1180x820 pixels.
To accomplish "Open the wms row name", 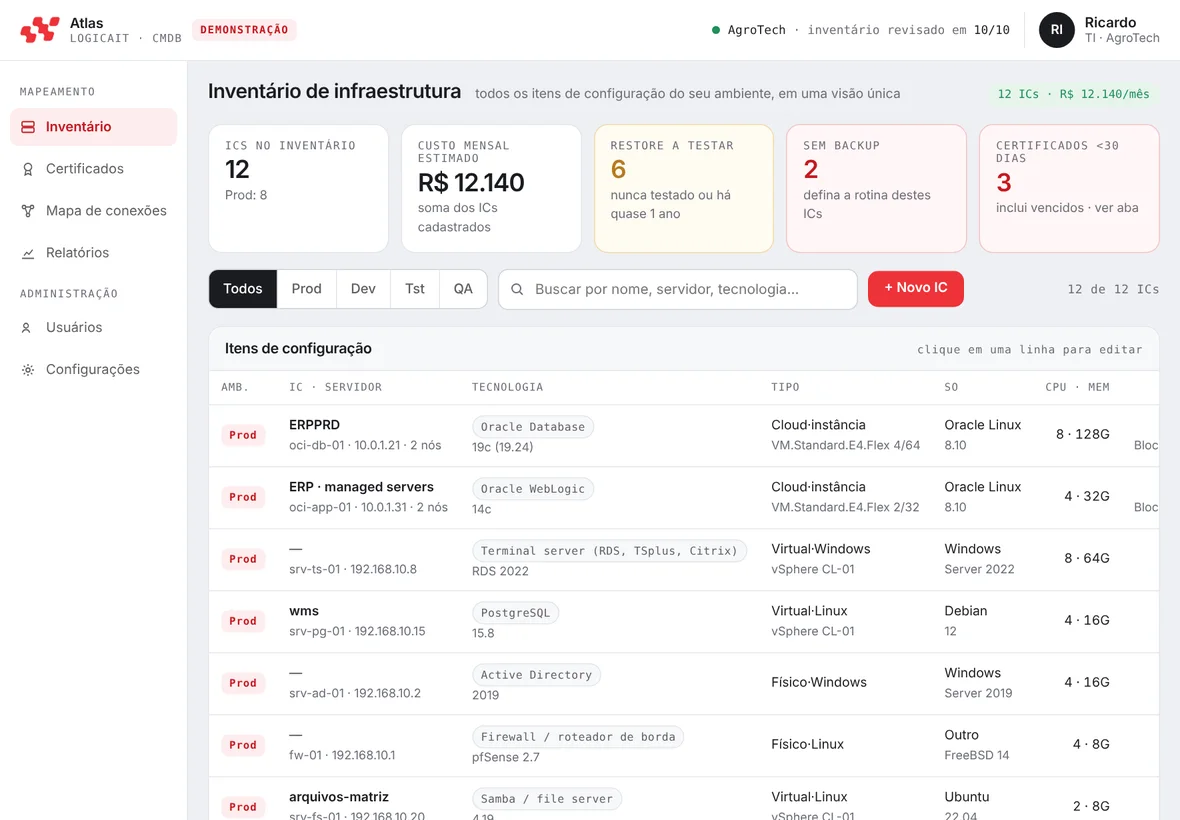I will 304,611.
